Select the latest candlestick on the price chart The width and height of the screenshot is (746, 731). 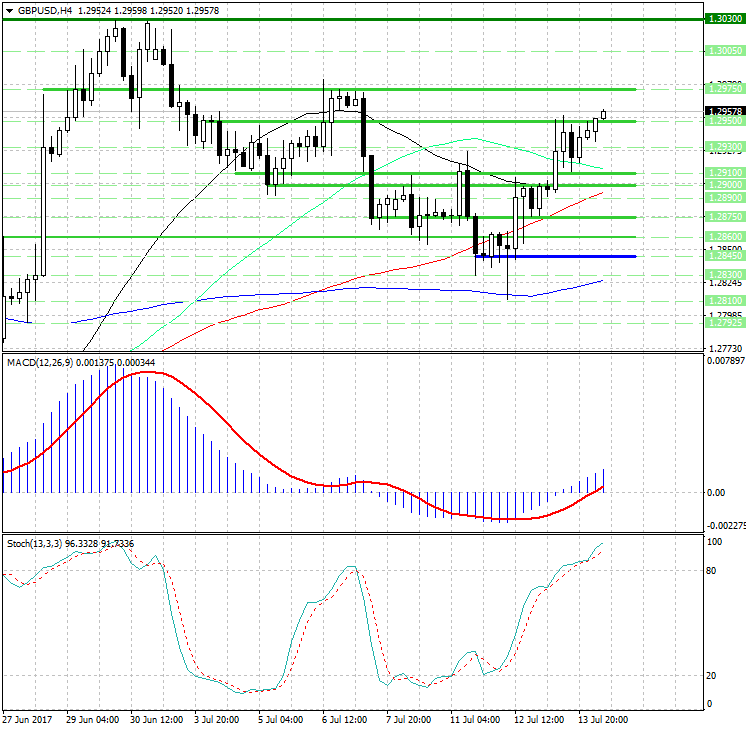click(x=603, y=114)
